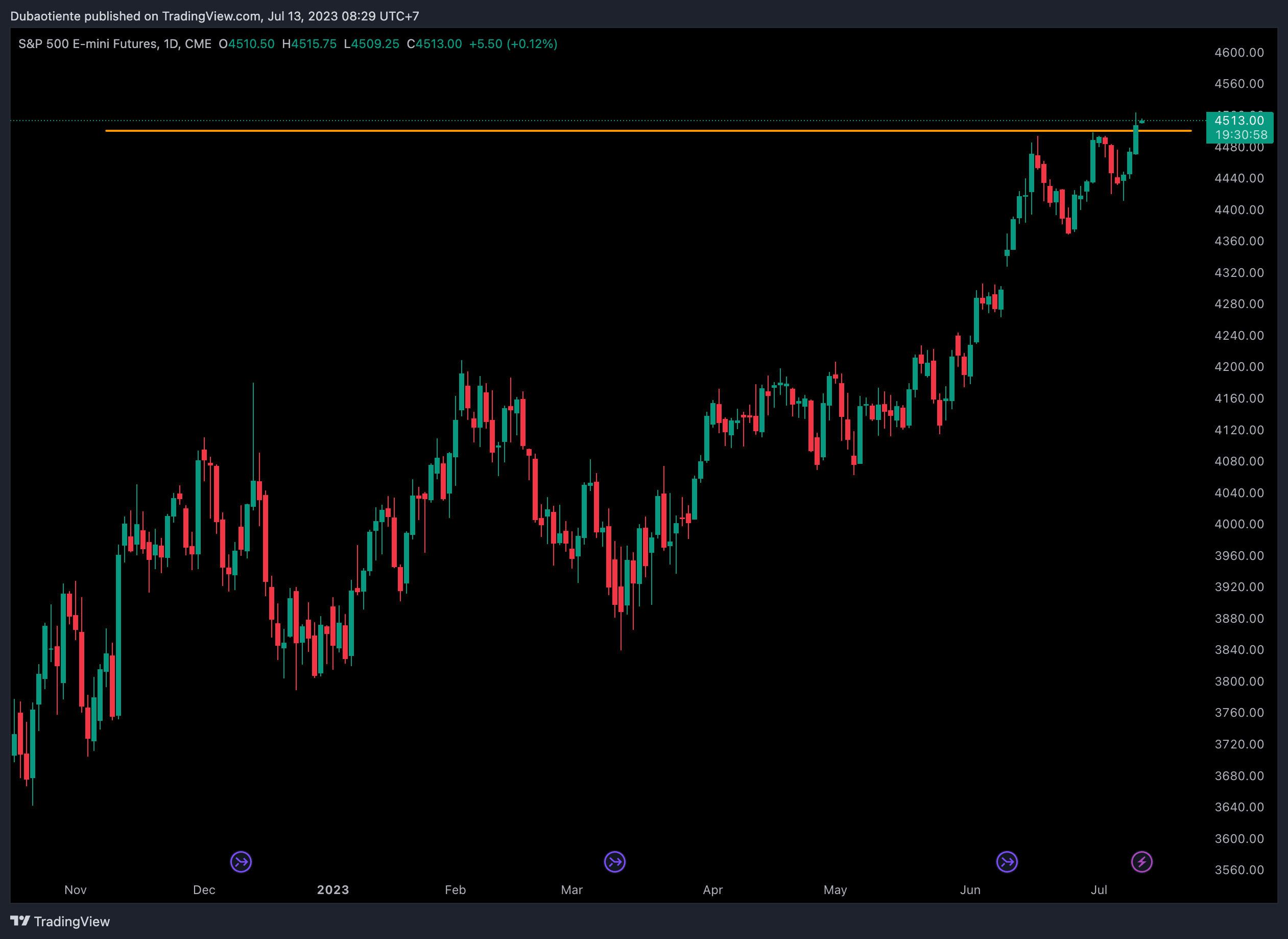Click the 4200.00 price axis label

pos(1239,367)
